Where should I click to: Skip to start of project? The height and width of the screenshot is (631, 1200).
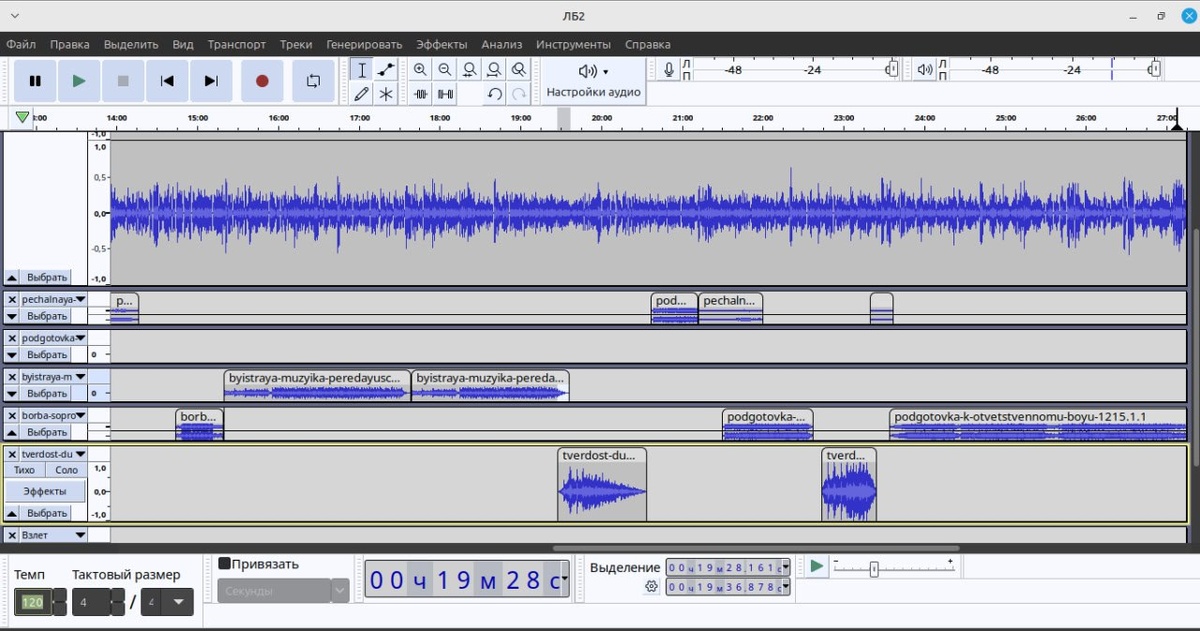[168, 81]
